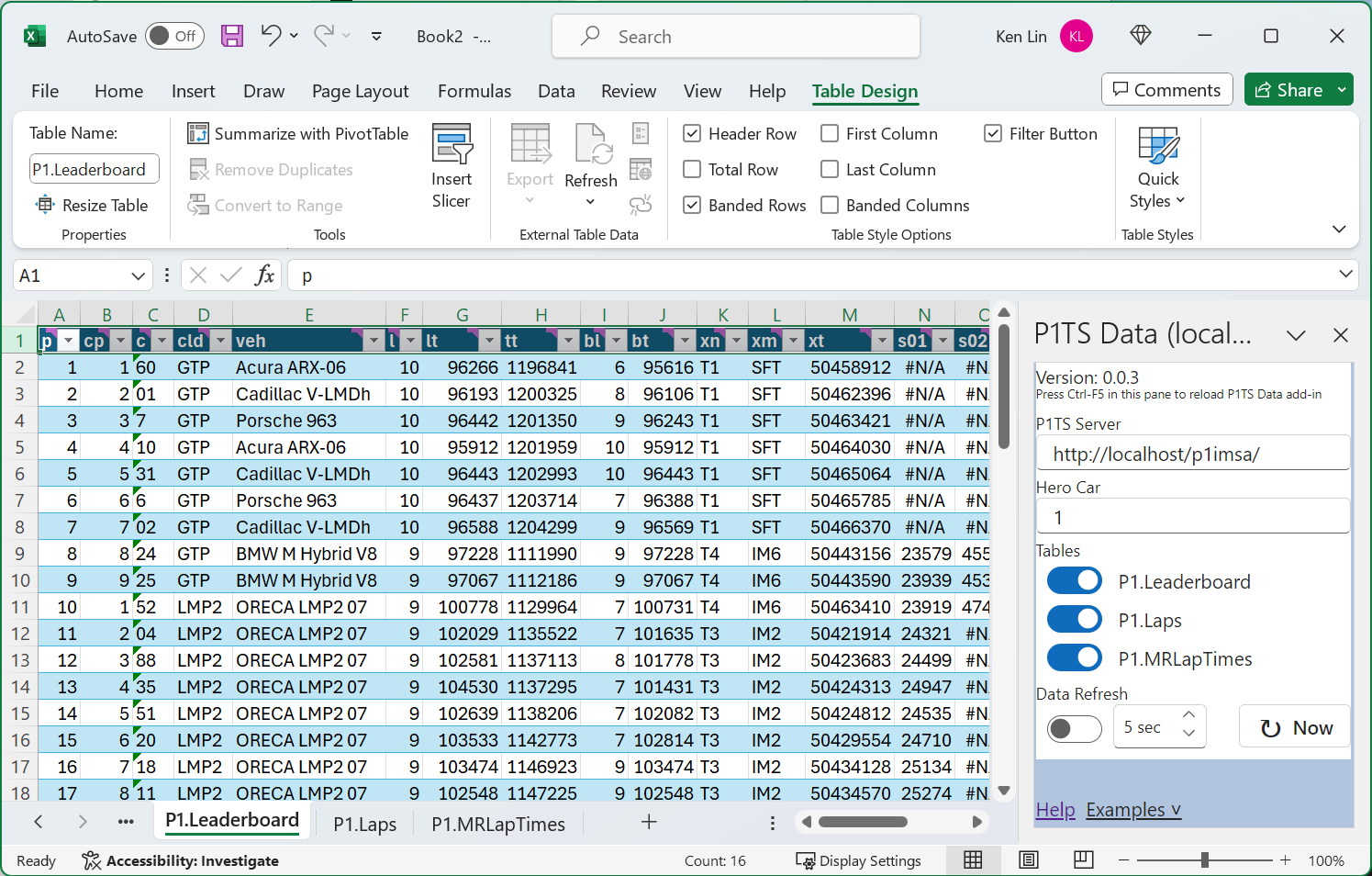
Task: Click Resize Table icon
Action: [x=45, y=205]
